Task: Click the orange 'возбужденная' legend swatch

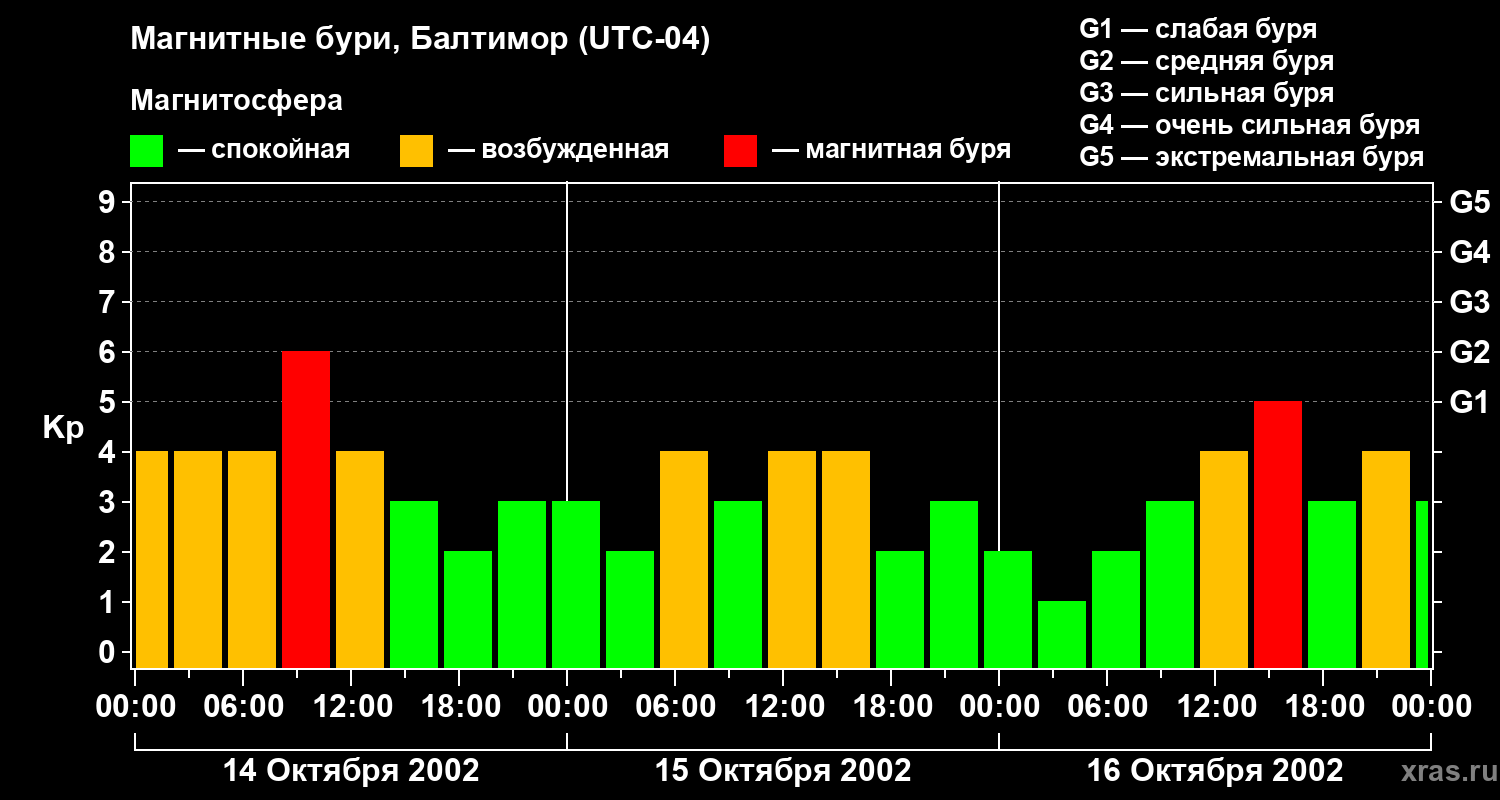Action: tap(416, 151)
